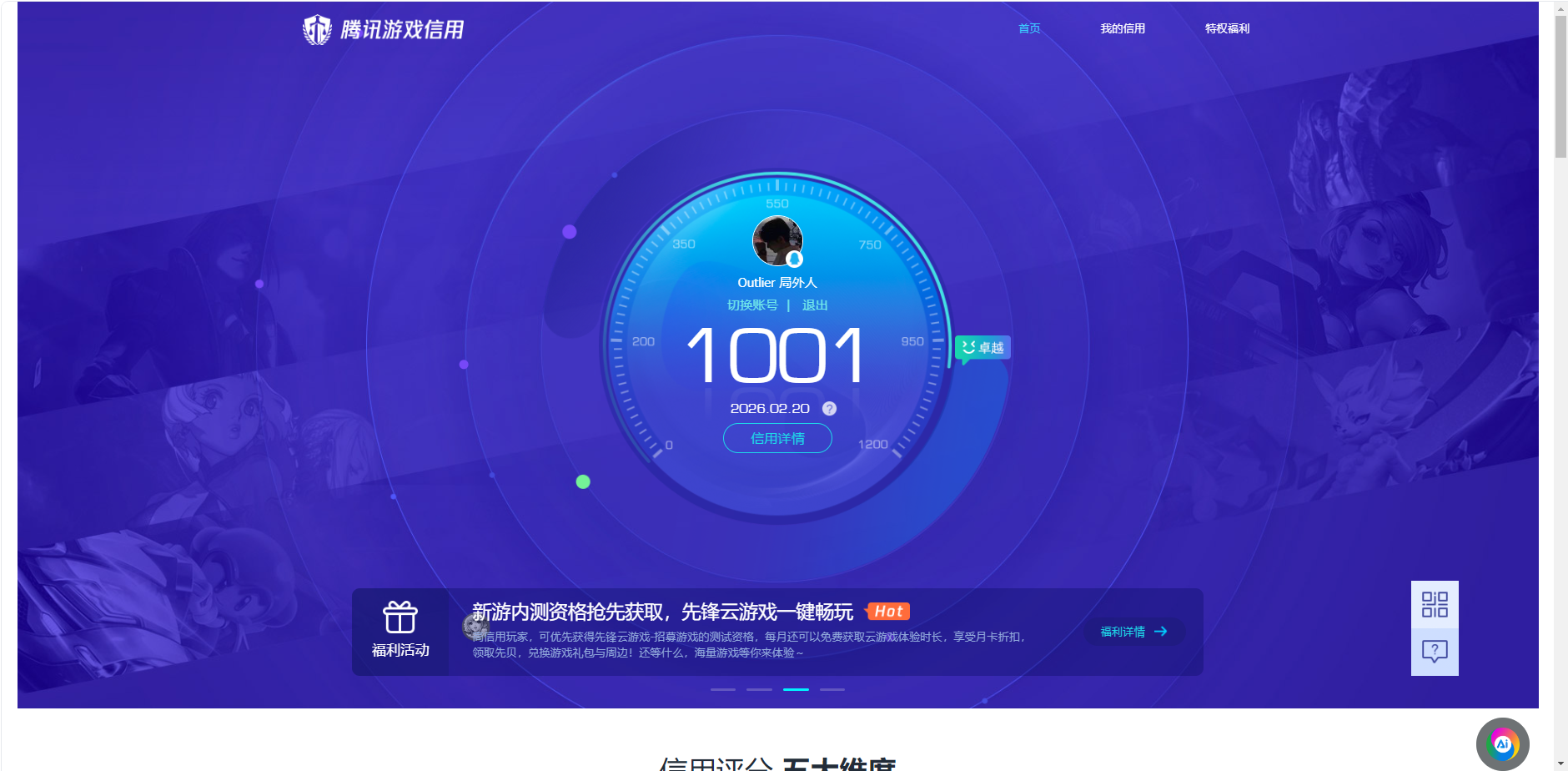Click the 腾讯游戏信用 shield logo
Screen dimensions: 1568x771
(x=317, y=28)
